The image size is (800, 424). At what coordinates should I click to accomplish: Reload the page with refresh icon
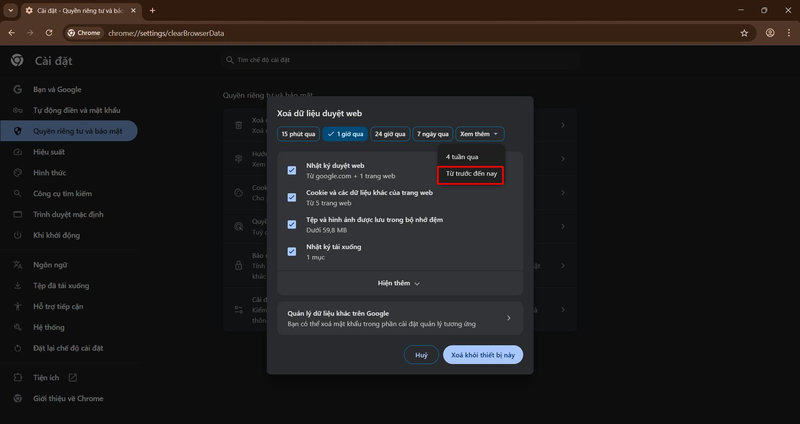49,33
